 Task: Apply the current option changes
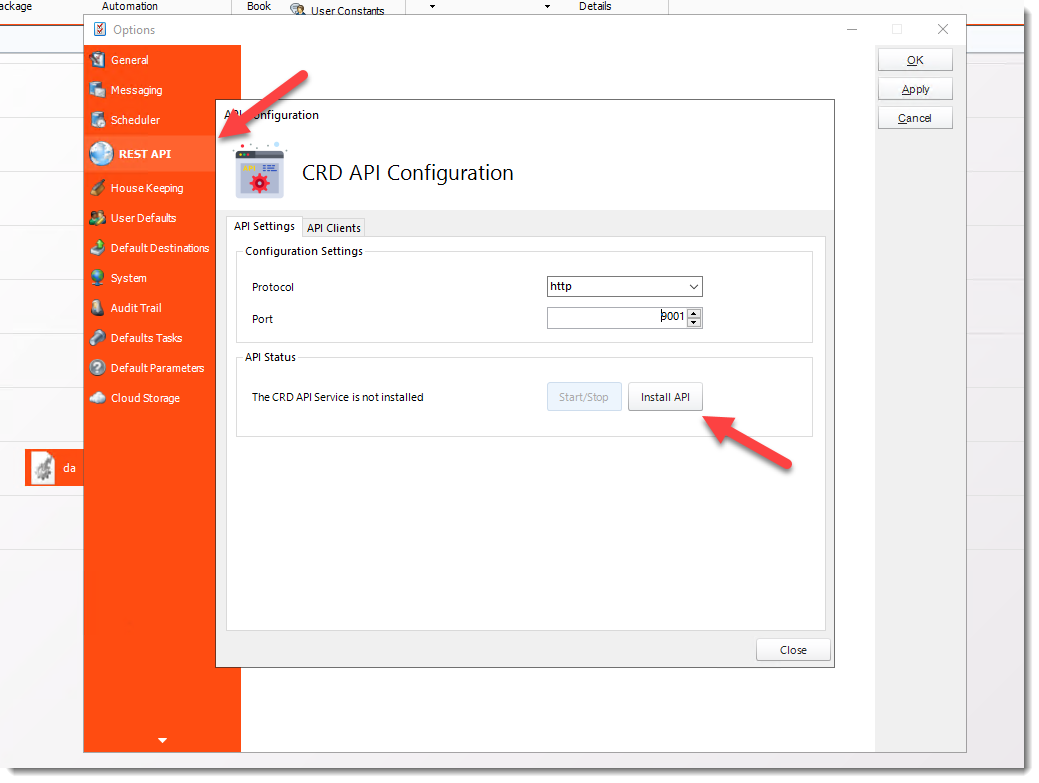tap(914, 88)
